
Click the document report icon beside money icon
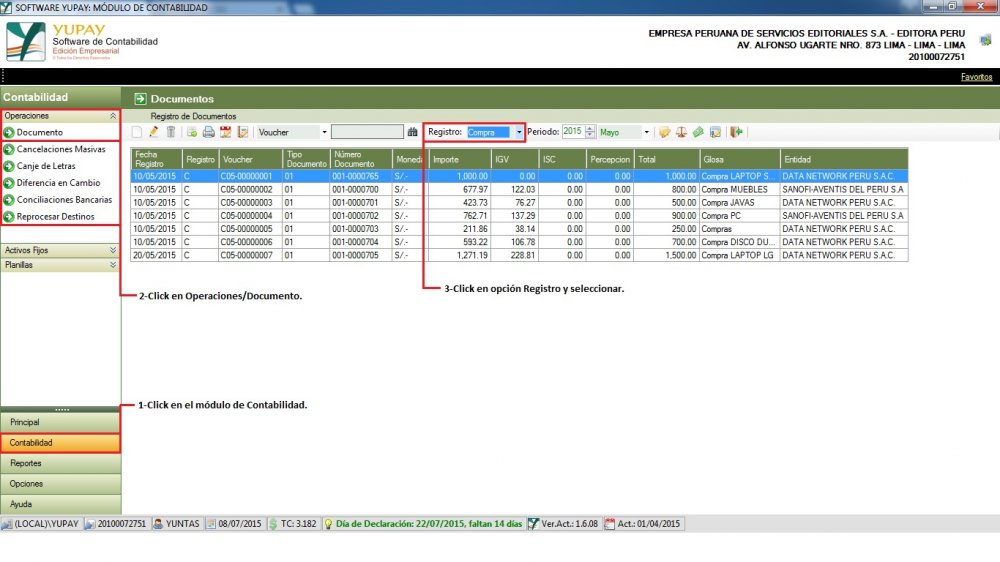click(715, 132)
